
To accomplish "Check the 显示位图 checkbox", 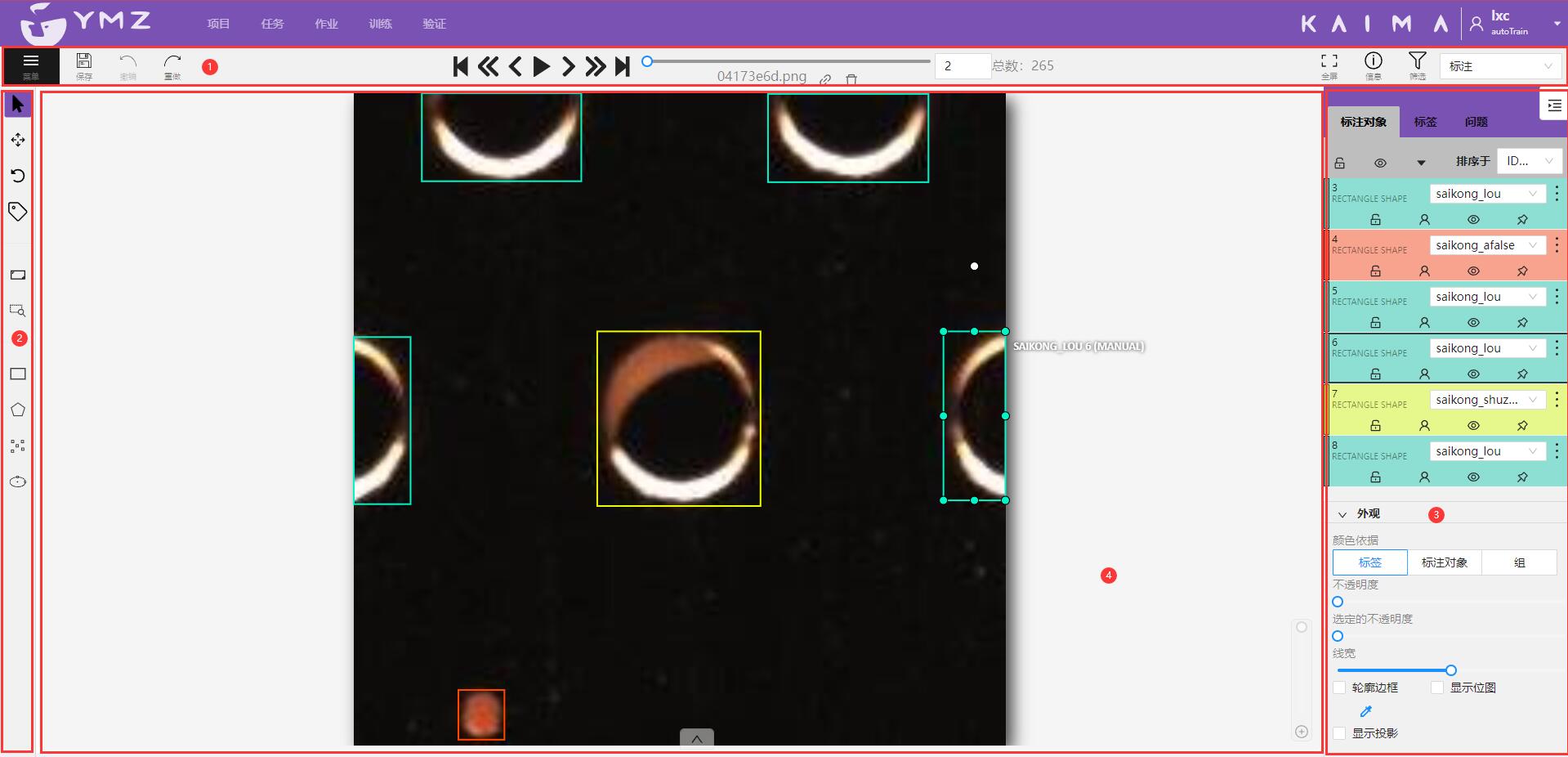I will (x=1437, y=688).
